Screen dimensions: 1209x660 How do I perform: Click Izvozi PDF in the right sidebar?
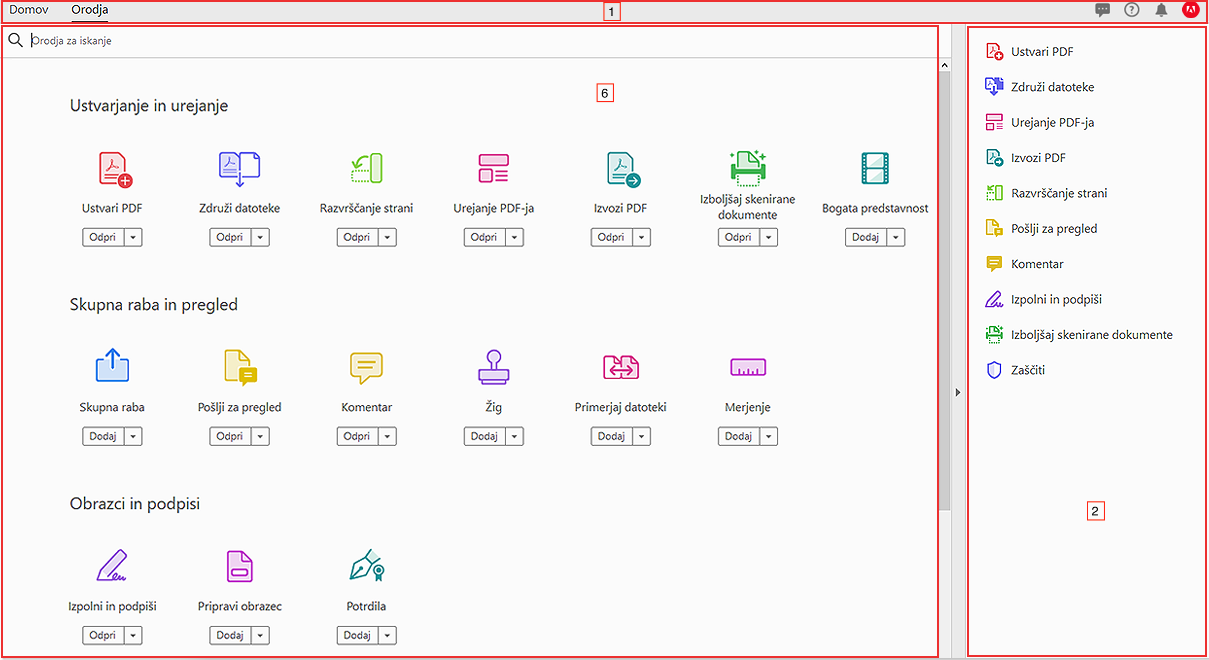[x=1025, y=158]
